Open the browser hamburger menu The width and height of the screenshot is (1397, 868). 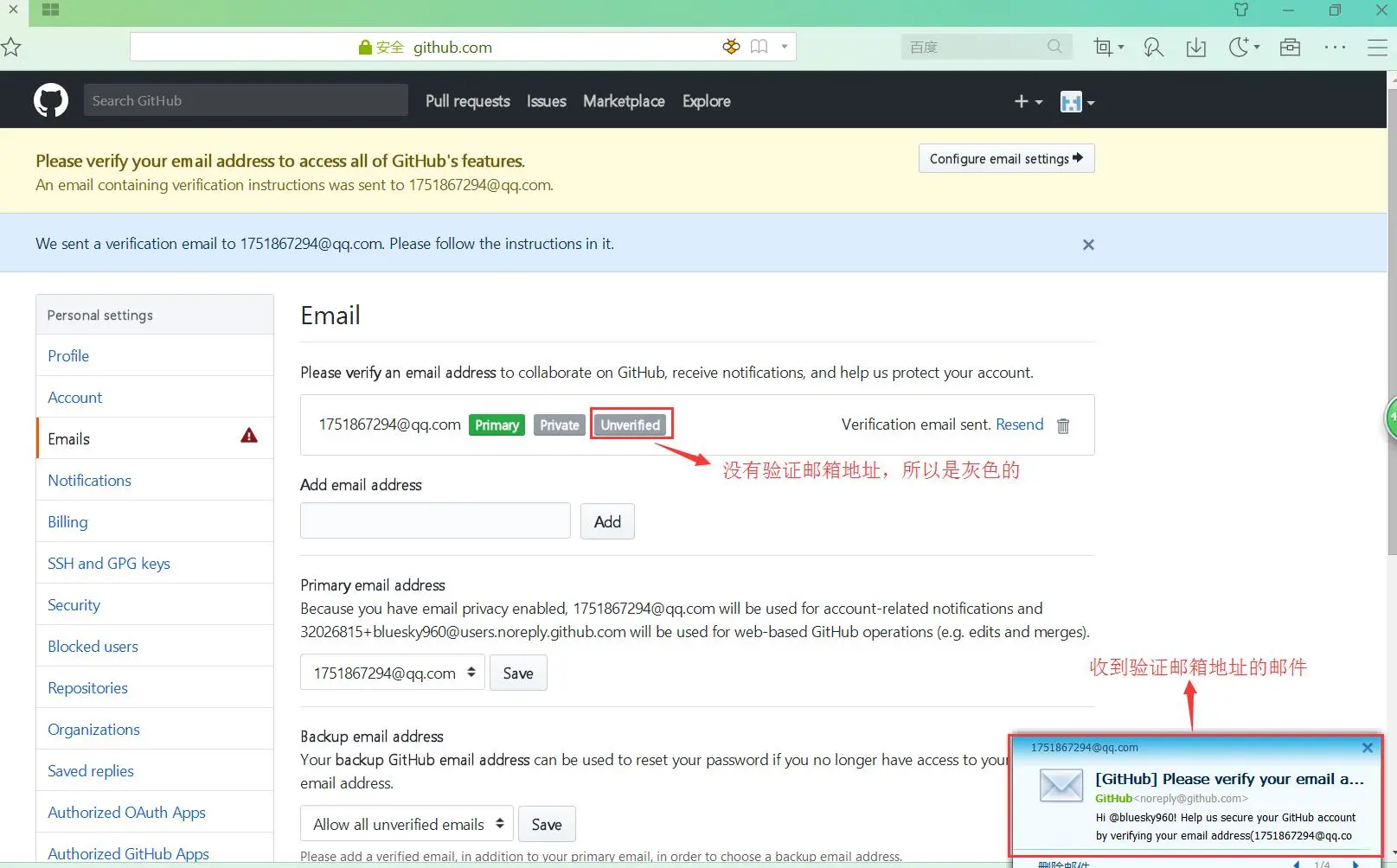[x=1377, y=48]
